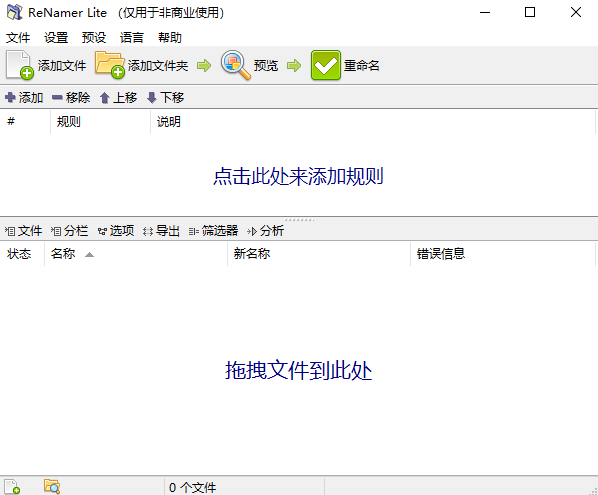Remove the rule via the 移除 minus icon

click(x=57, y=98)
